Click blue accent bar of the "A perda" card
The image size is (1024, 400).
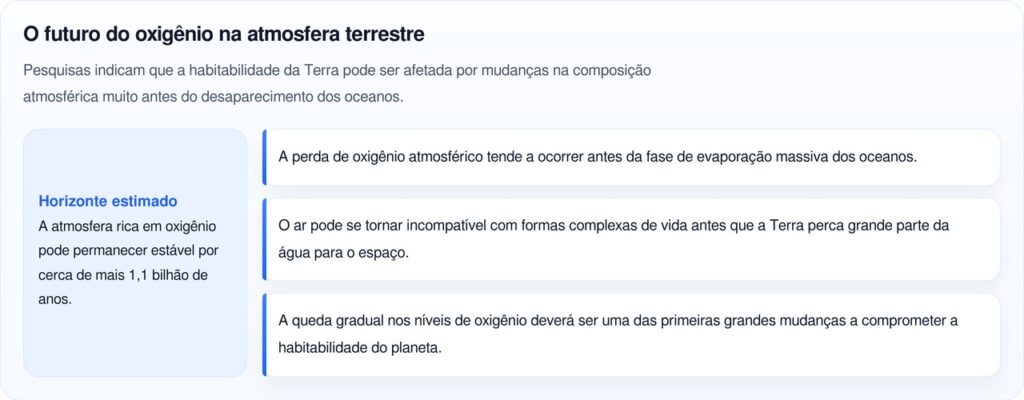tap(264, 157)
